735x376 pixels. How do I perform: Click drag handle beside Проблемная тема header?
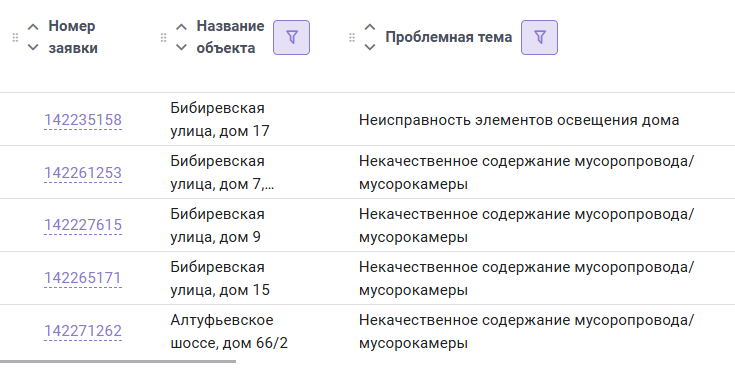[352, 38]
